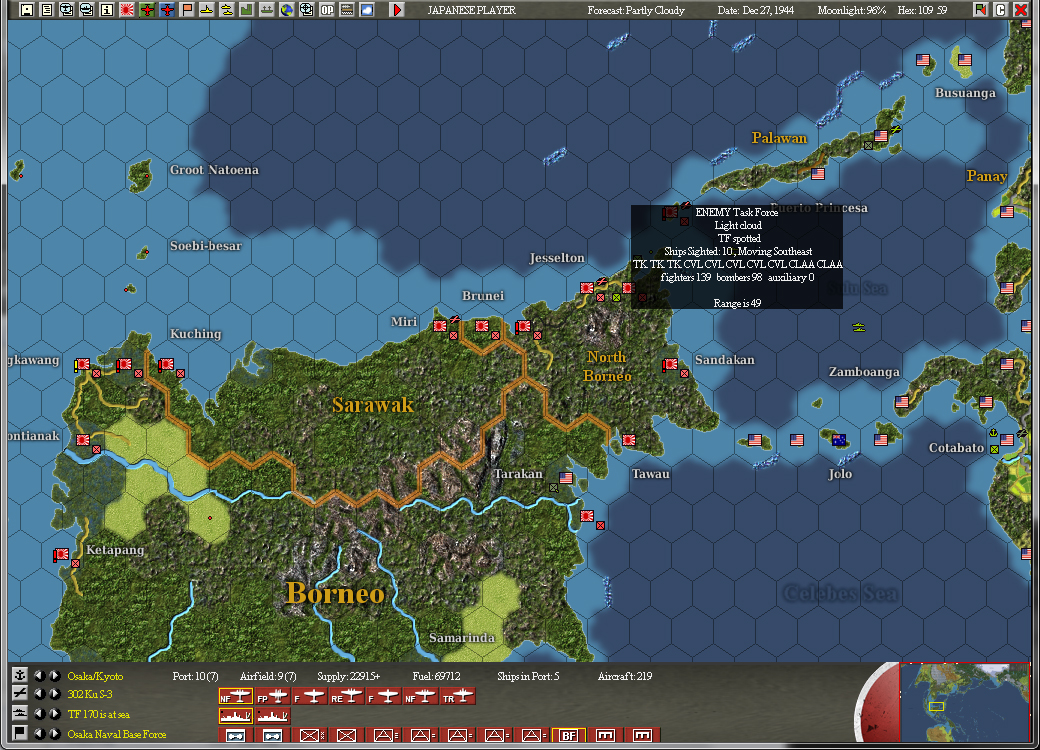Select the Japanese base flag at Jesselton
1040x750 pixels.
click(587, 288)
